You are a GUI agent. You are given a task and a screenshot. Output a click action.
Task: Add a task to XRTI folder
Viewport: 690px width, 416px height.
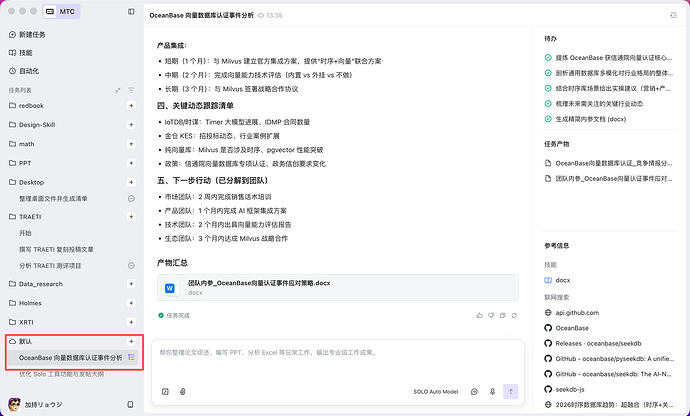click(x=131, y=322)
